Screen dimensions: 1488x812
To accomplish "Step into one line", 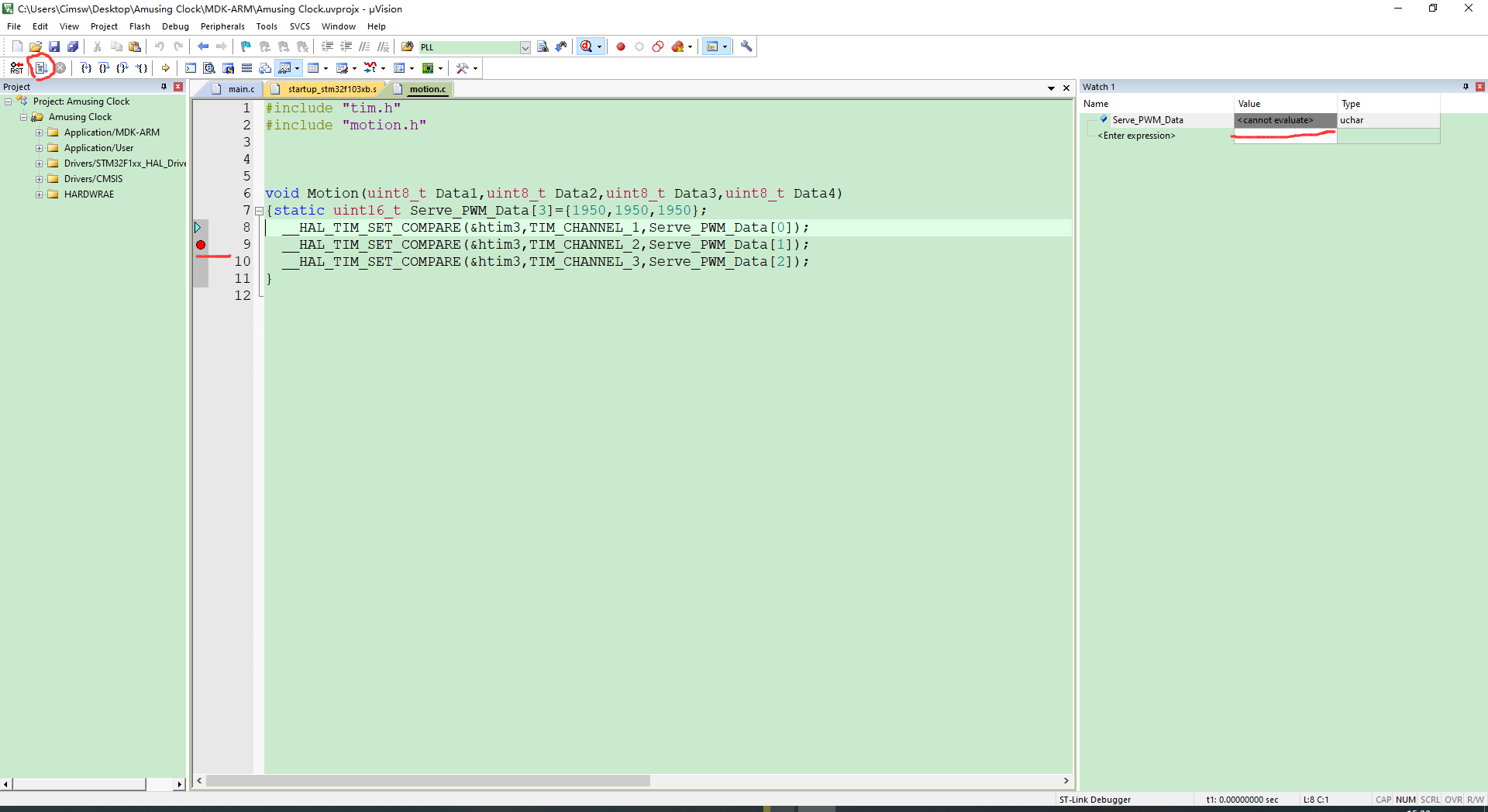I will 86,68.
